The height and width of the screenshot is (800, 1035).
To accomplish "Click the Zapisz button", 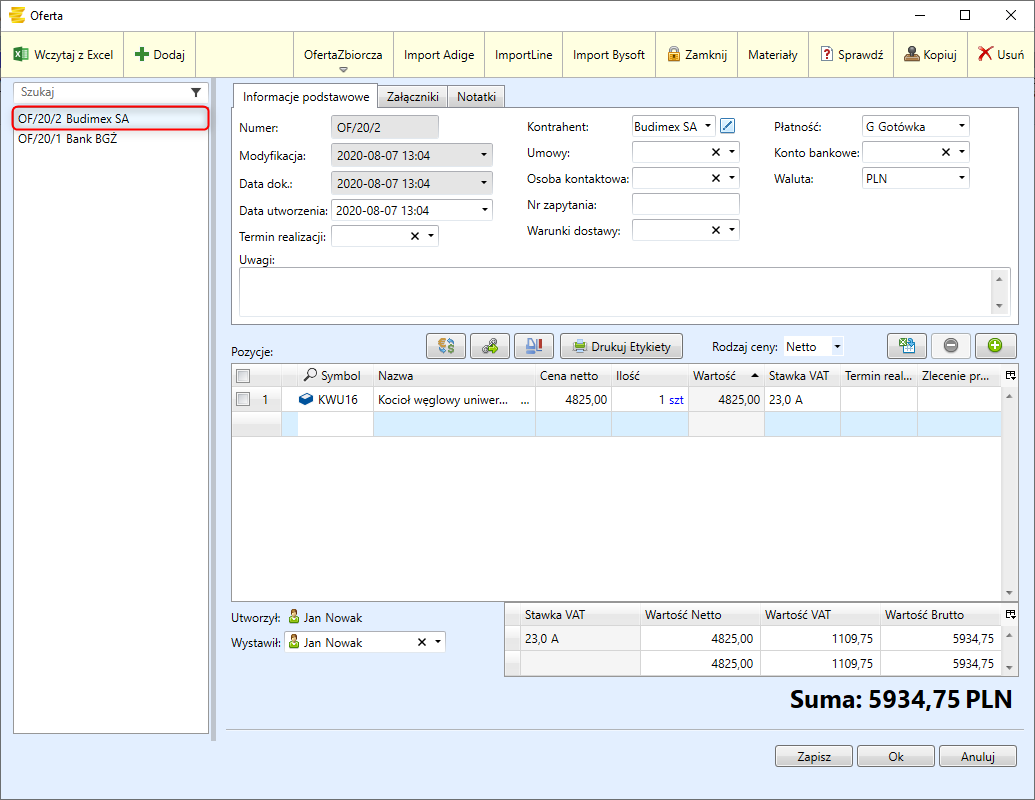I will point(814,757).
